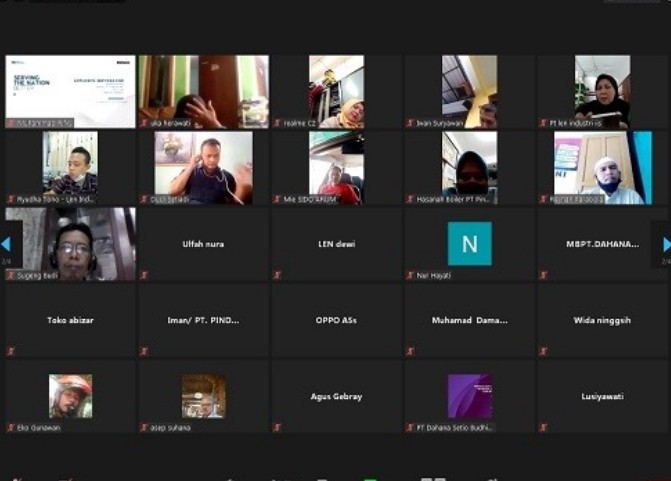671x481 pixels.
Task: Select Dudi Setiadi's video feed
Action: point(204,168)
